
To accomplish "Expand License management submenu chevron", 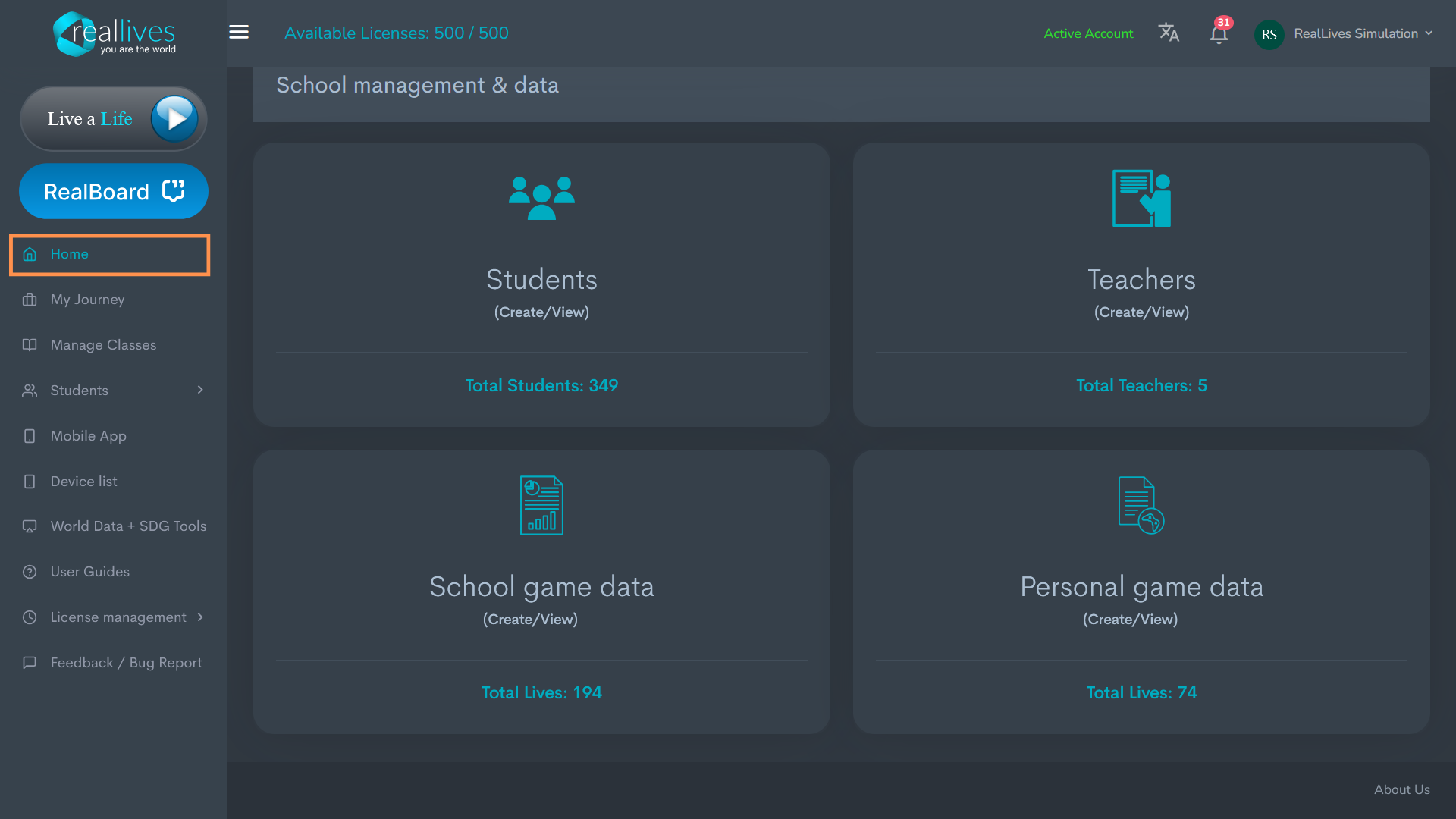I will click(x=200, y=617).
